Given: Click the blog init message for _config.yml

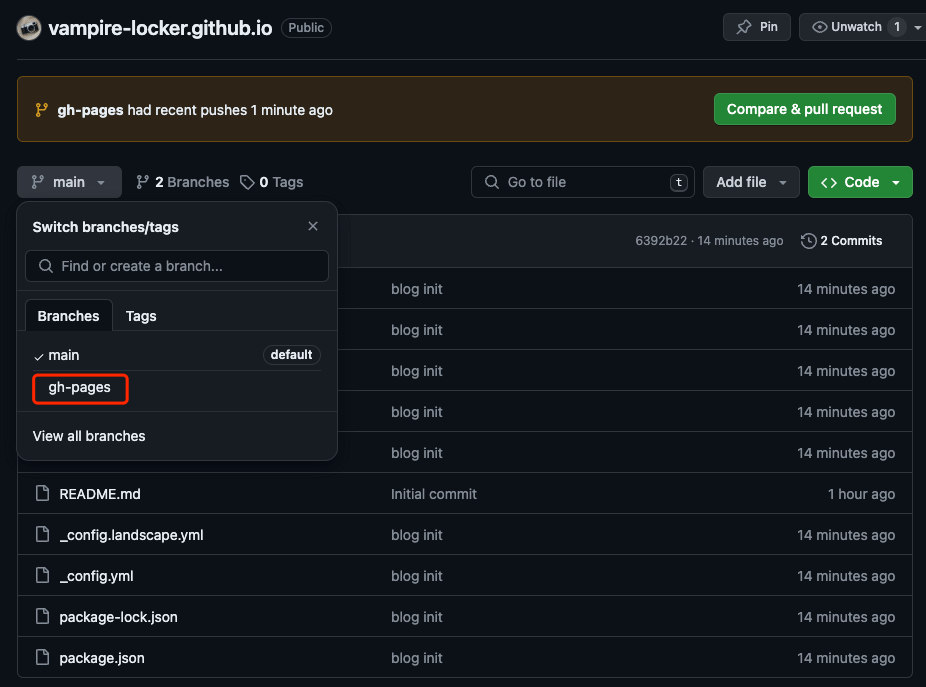Looking at the screenshot, I should [x=416, y=576].
